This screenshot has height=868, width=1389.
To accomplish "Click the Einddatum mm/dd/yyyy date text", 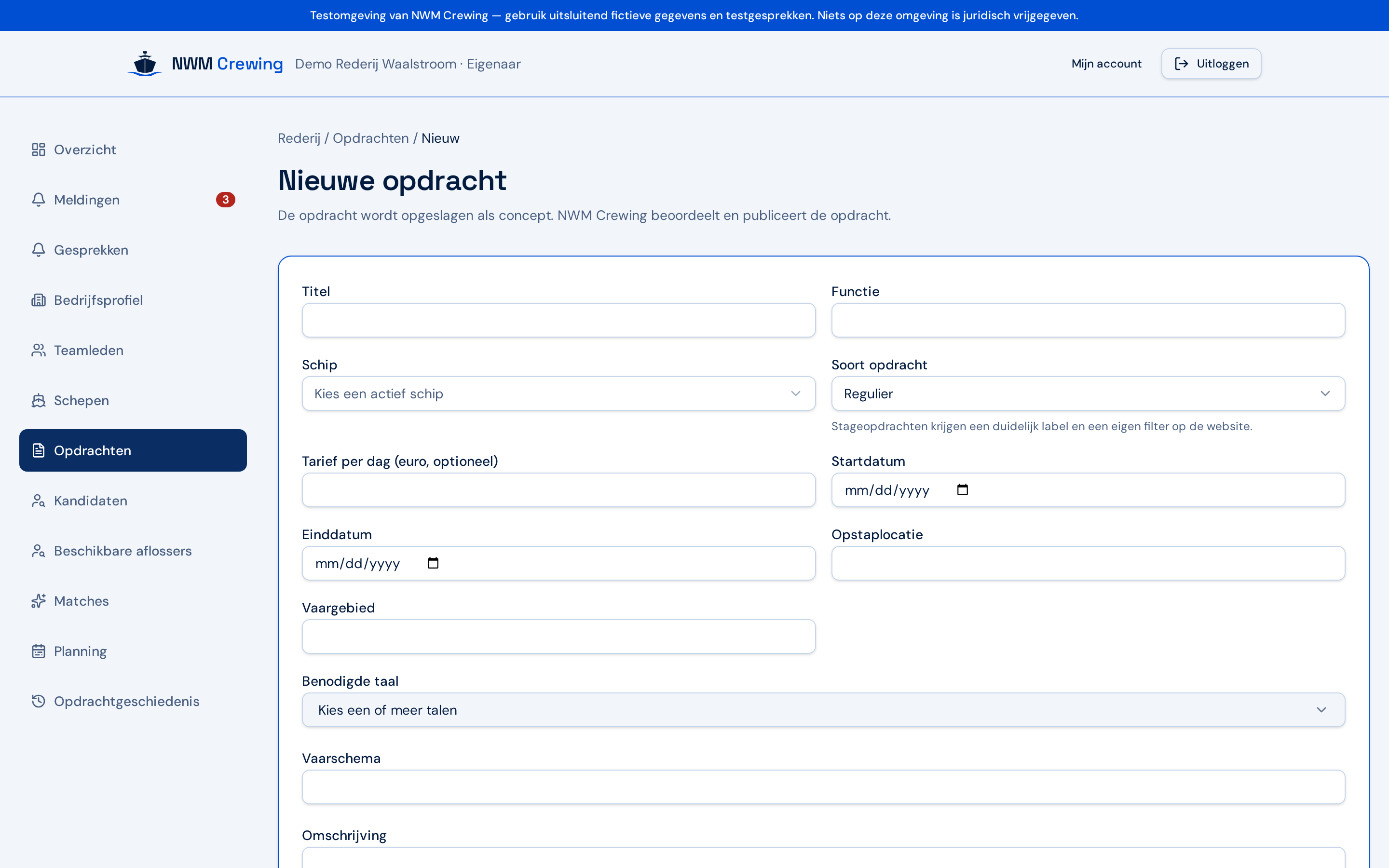I will coord(357,564).
